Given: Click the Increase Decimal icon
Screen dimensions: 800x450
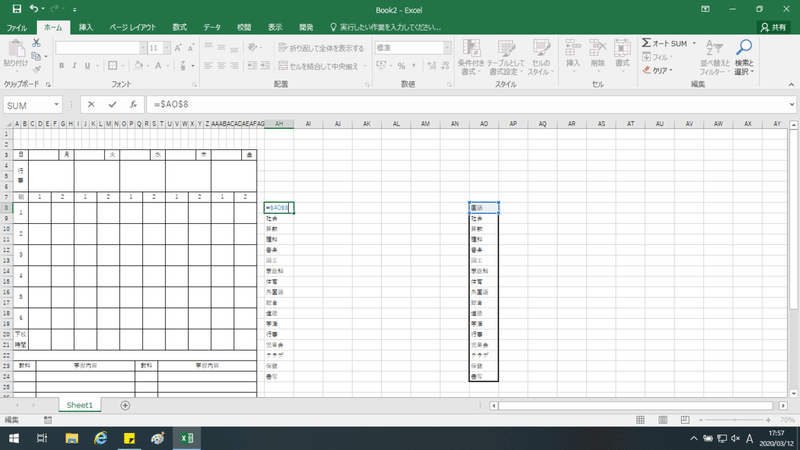Looking at the screenshot, I should point(432,65).
